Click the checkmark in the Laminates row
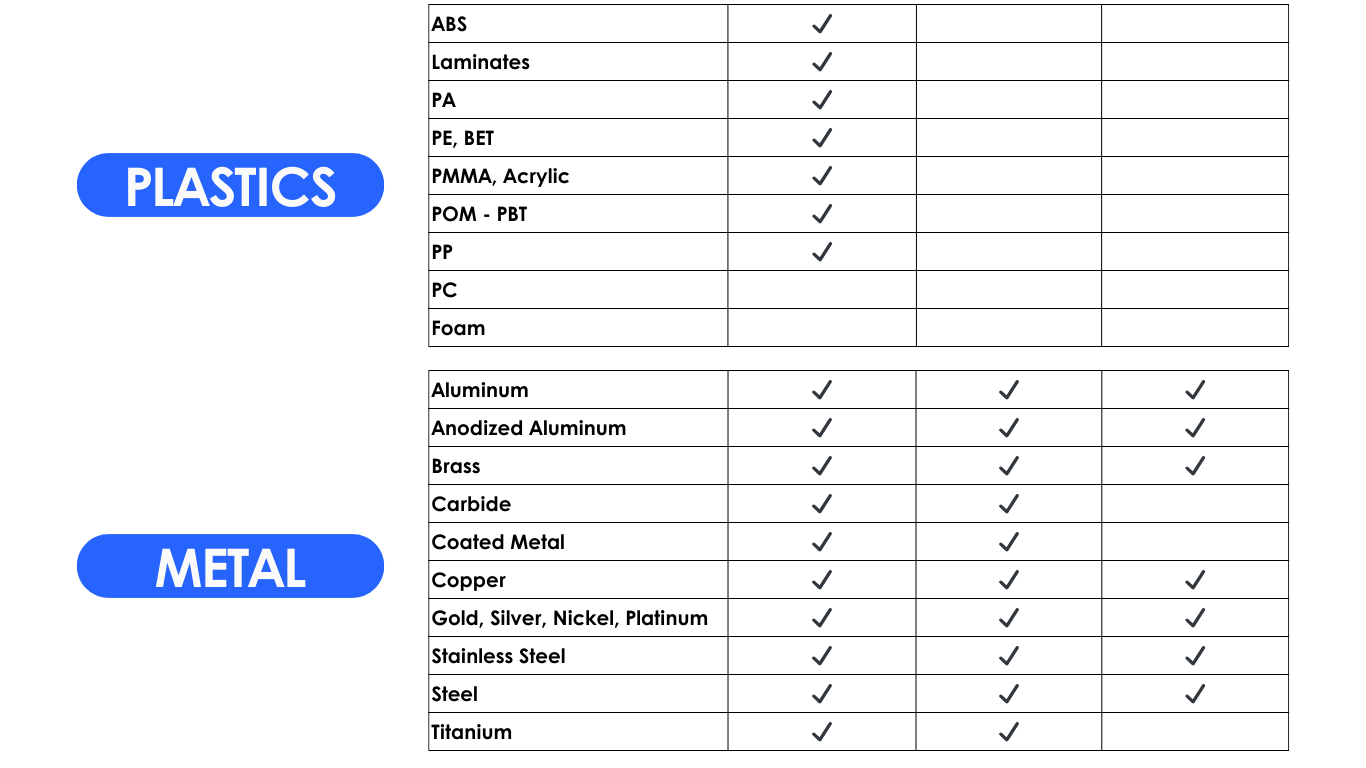 [x=822, y=62]
